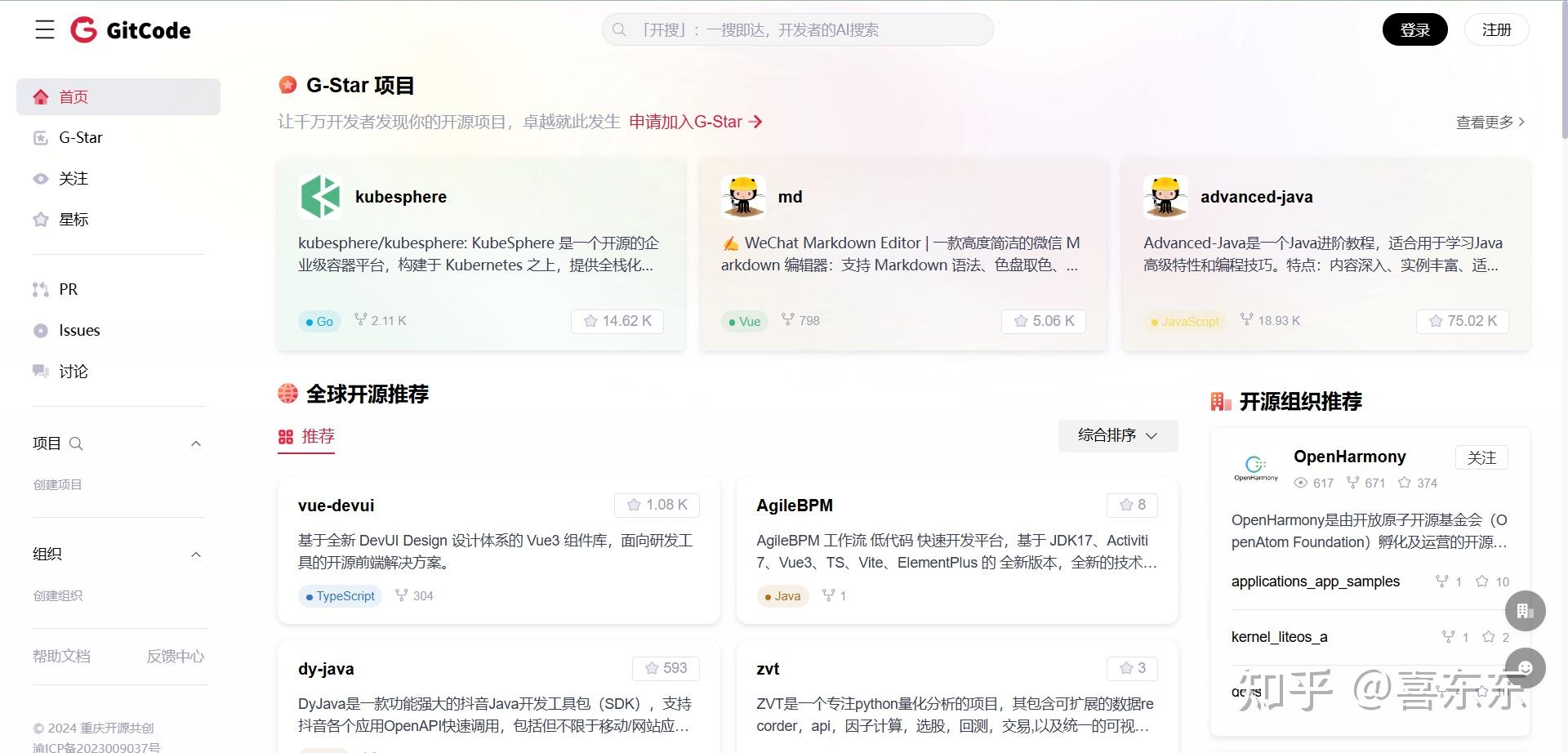The height and width of the screenshot is (753, 1568).
Task: Click the fork icon on AgileBPM card
Action: 828,595
